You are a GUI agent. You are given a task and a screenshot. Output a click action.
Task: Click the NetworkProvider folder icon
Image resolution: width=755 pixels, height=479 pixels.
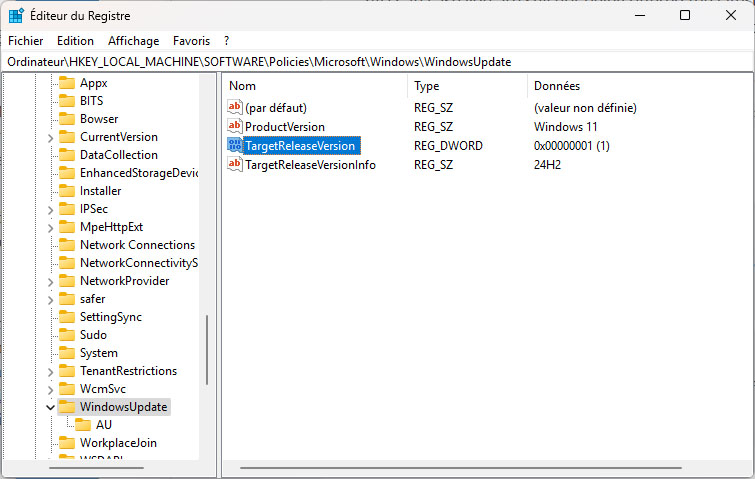tap(67, 281)
